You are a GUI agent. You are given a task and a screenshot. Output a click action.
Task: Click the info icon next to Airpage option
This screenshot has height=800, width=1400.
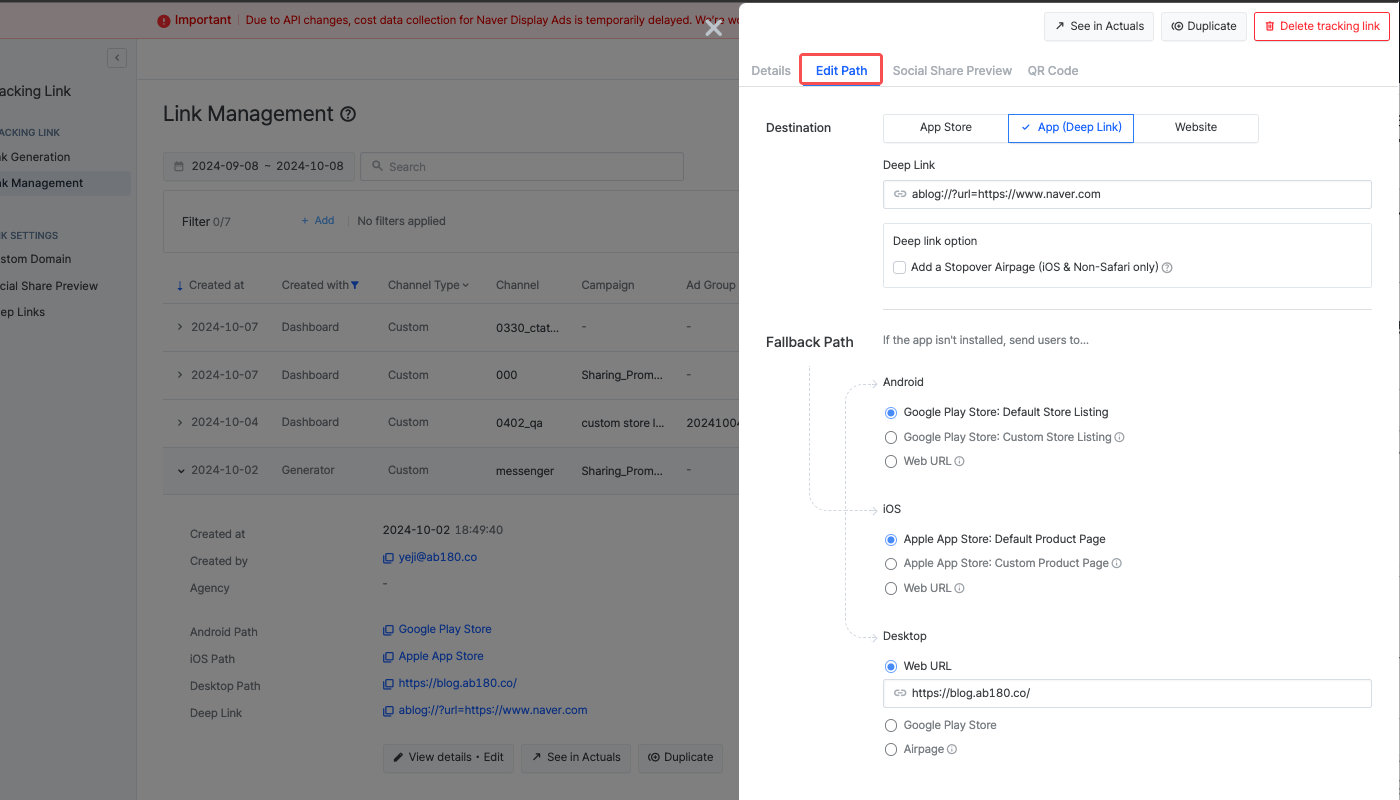coord(952,750)
